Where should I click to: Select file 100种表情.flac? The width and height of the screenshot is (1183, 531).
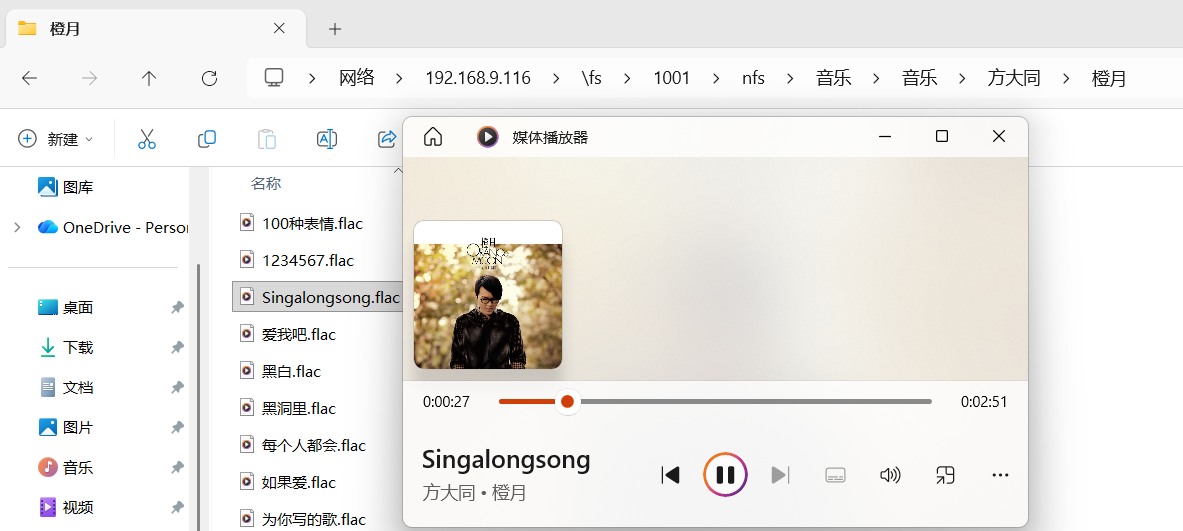tap(301, 223)
